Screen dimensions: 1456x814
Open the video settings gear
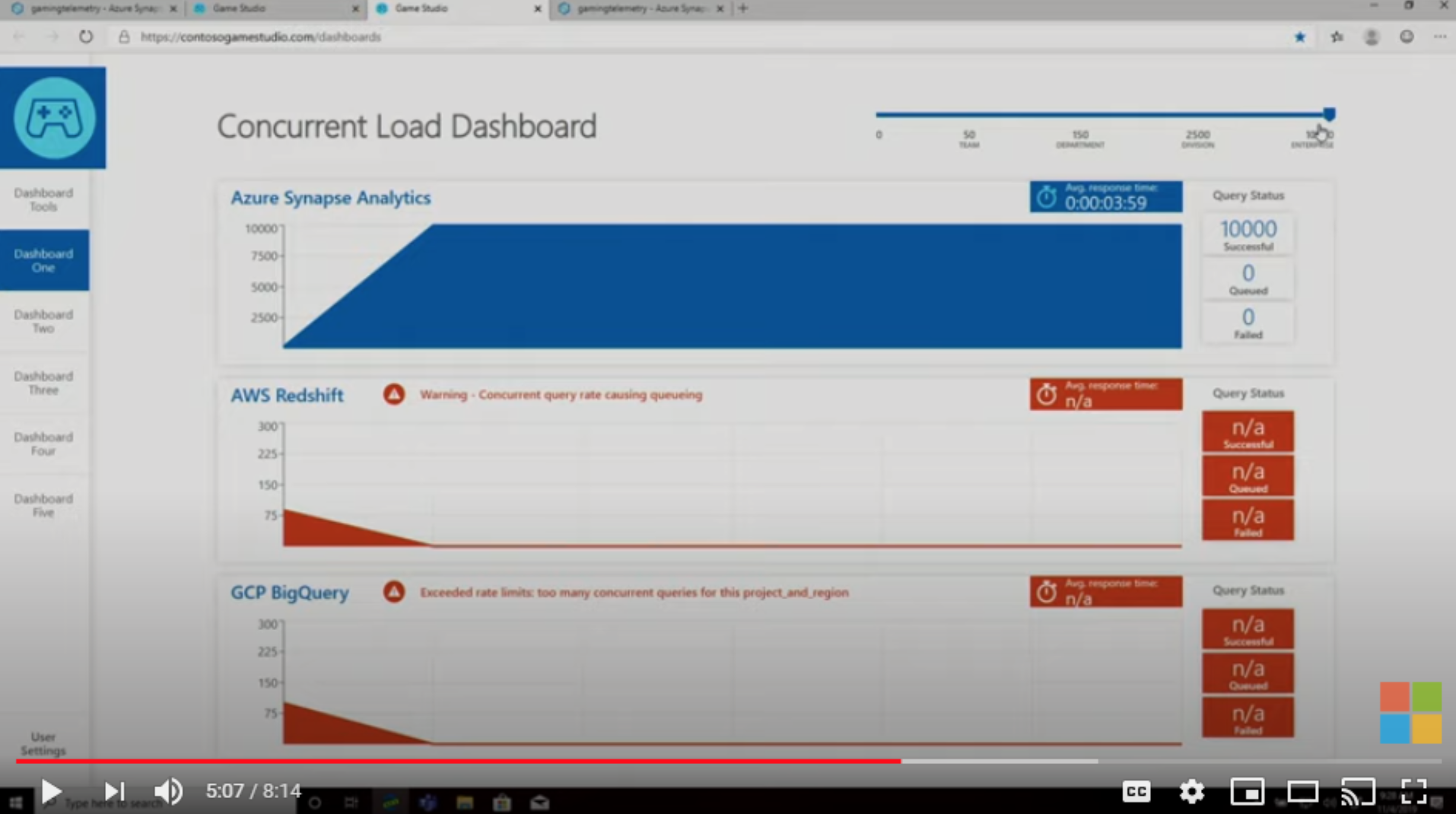[1191, 791]
